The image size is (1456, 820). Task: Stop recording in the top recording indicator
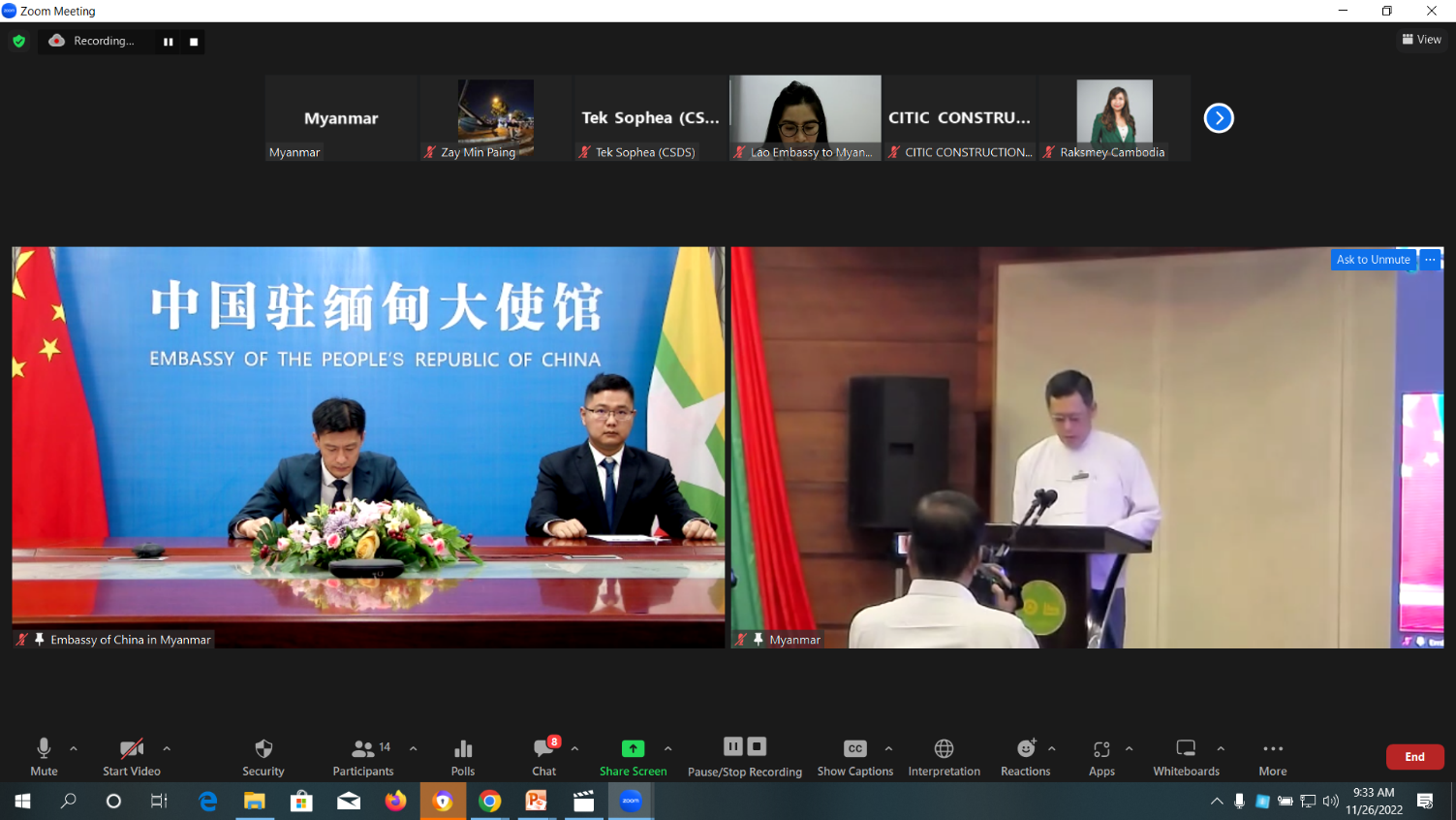click(x=194, y=42)
